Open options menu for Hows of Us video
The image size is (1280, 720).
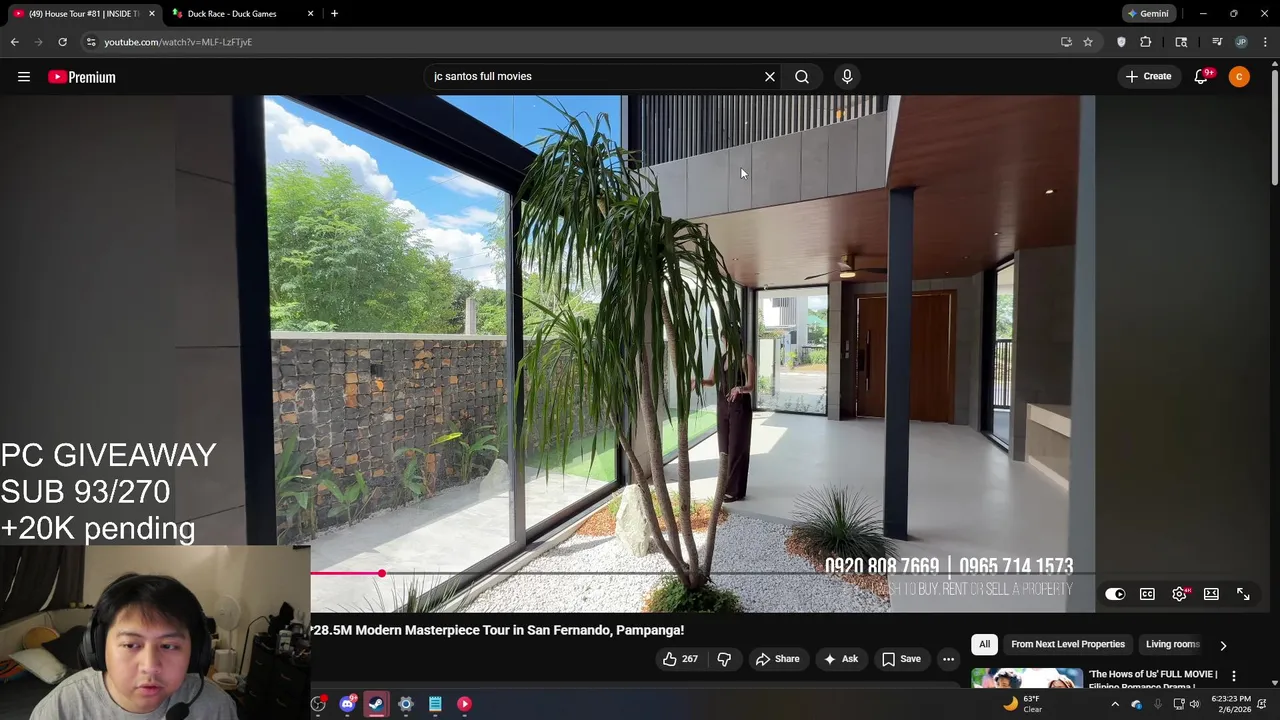(1233, 676)
